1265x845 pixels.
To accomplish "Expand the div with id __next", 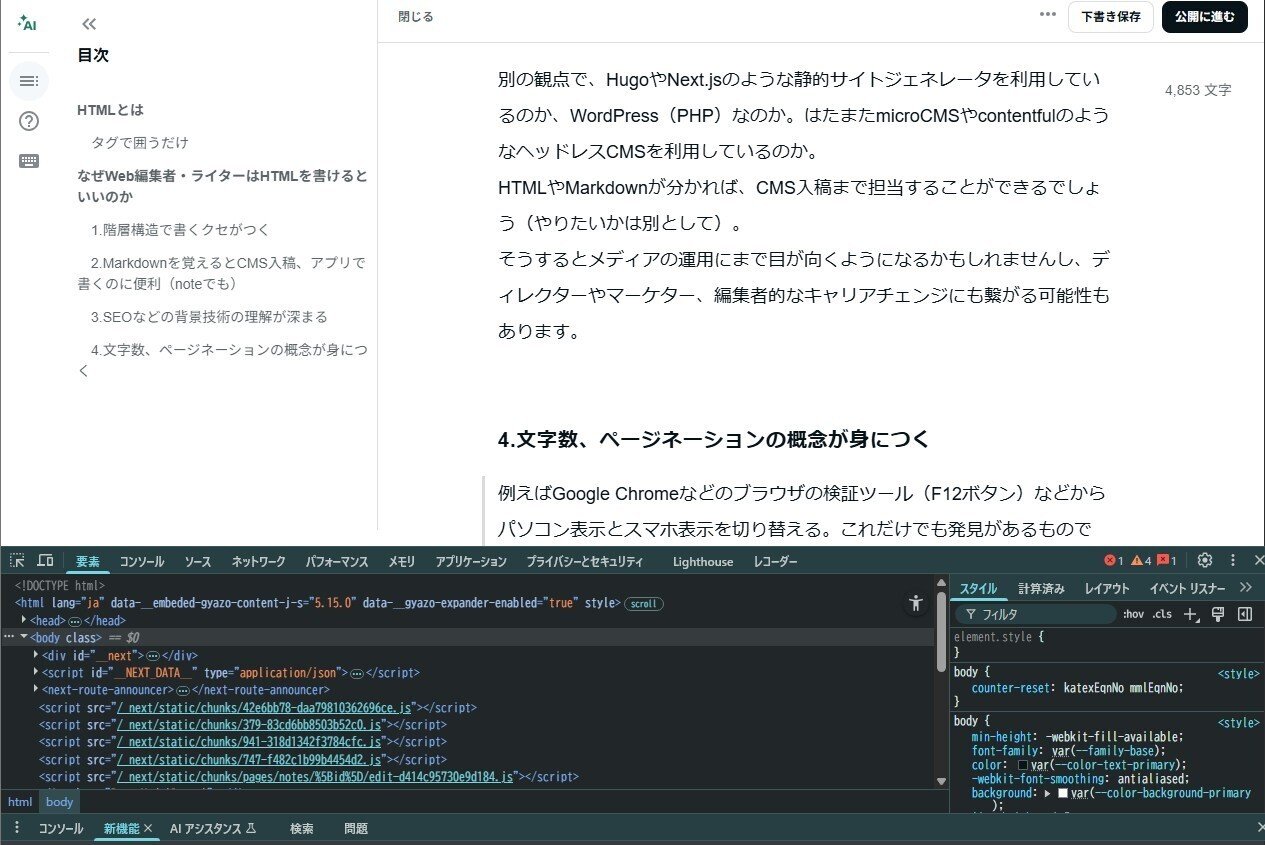I will pyautogui.click(x=36, y=655).
